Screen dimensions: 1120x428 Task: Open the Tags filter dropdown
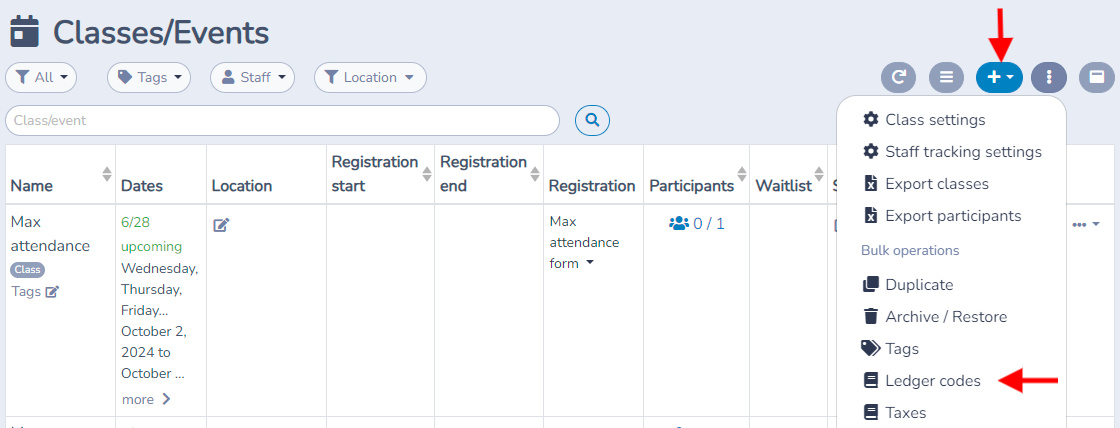click(149, 77)
